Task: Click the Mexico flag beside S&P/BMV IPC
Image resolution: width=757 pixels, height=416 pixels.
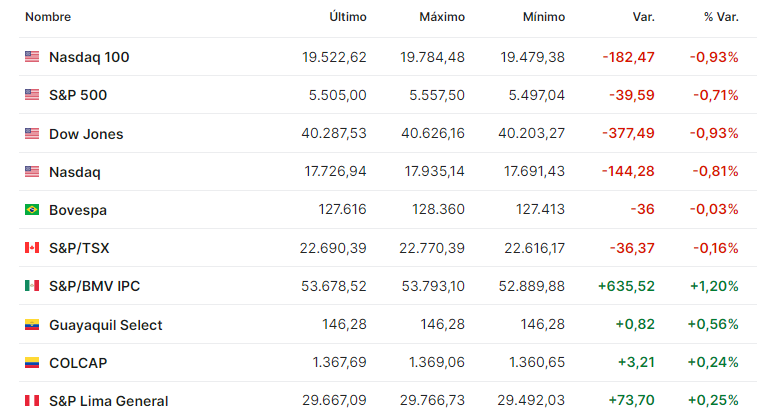Action: pos(32,286)
